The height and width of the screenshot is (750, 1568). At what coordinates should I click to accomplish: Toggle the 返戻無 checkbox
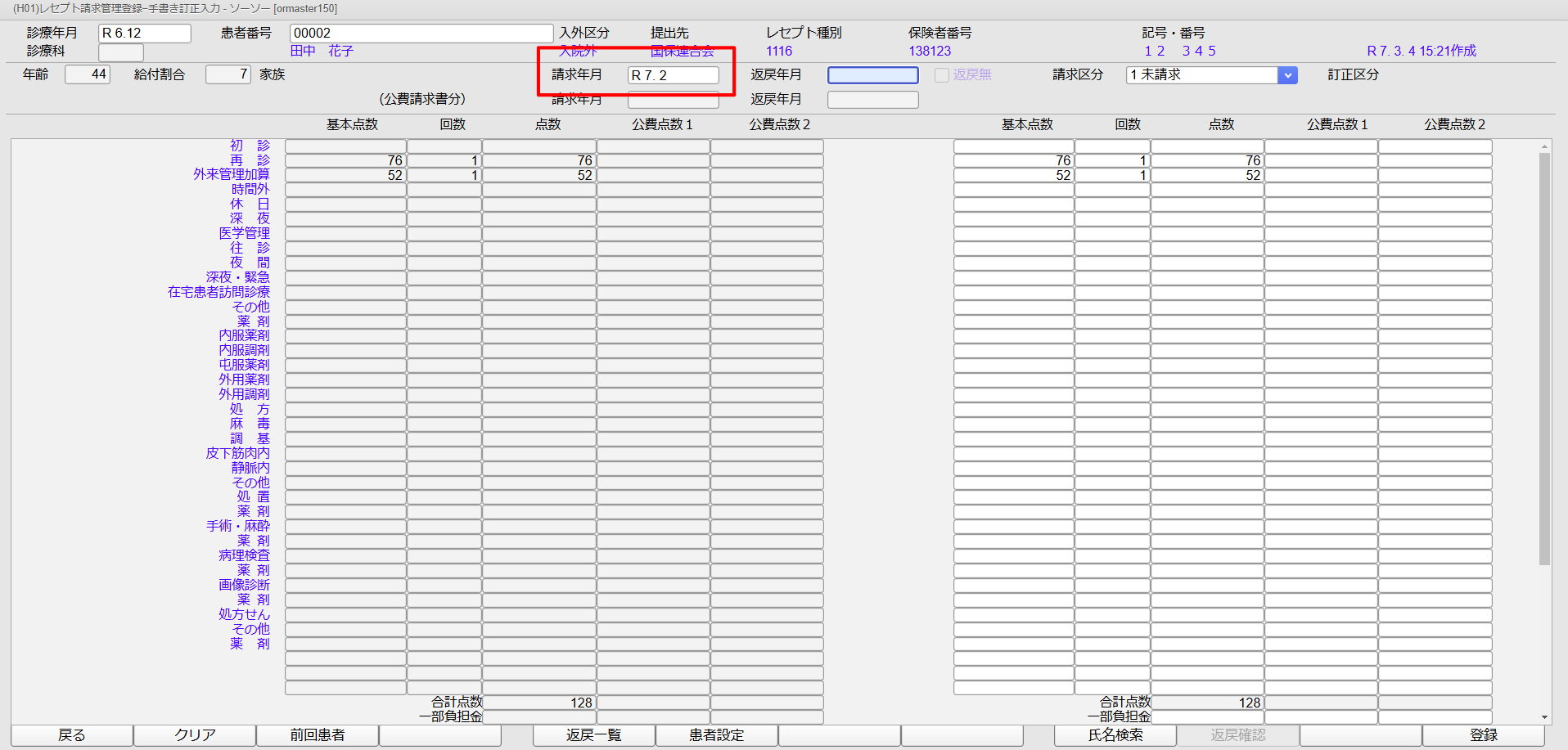point(942,75)
